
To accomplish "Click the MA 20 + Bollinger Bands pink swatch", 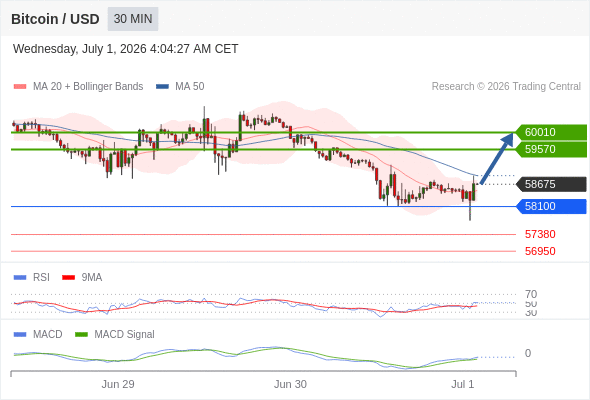I will tap(20, 87).
